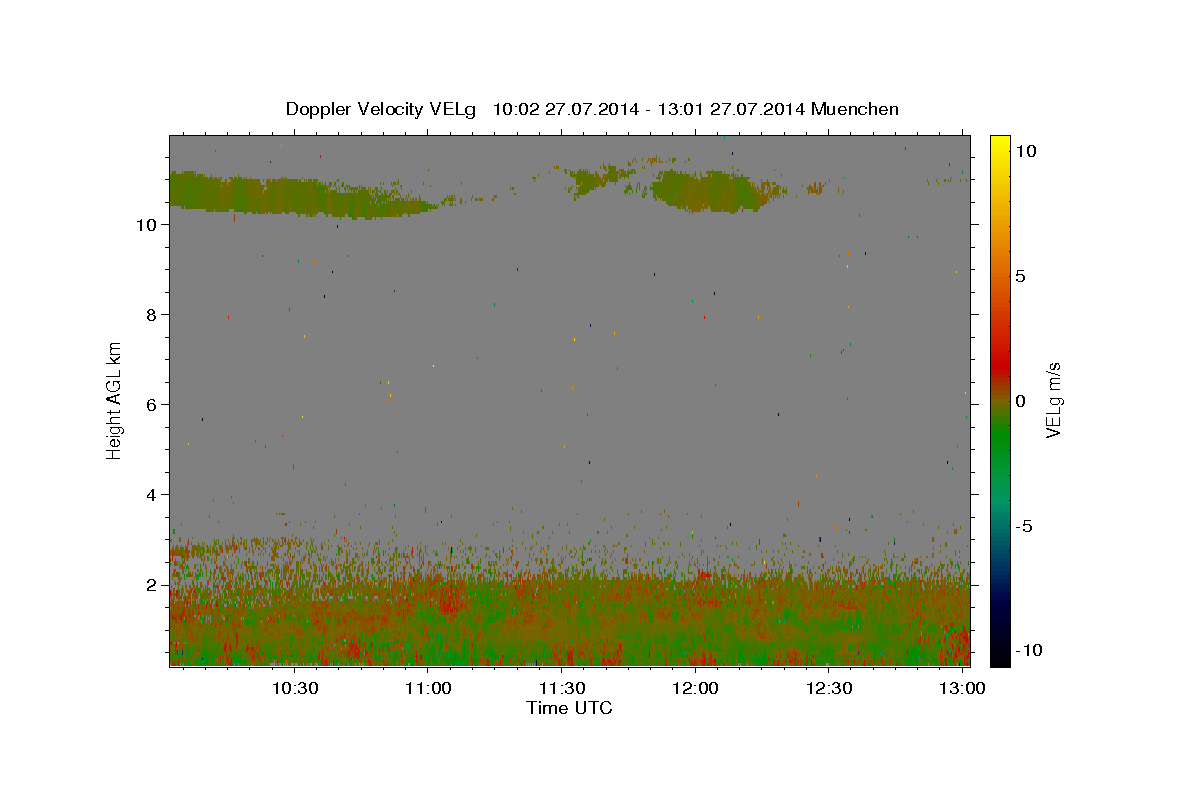Select the '11:00' time axis label

pos(428,688)
